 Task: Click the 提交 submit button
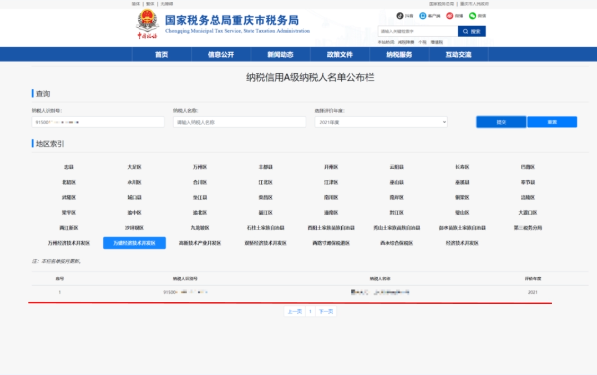point(501,122)
